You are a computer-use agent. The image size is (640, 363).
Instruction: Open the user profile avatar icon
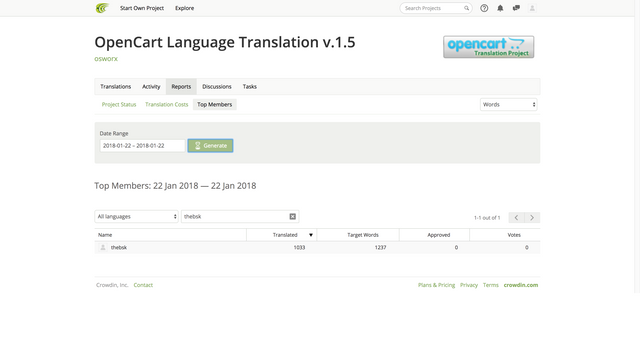click(x=532, y=8)
